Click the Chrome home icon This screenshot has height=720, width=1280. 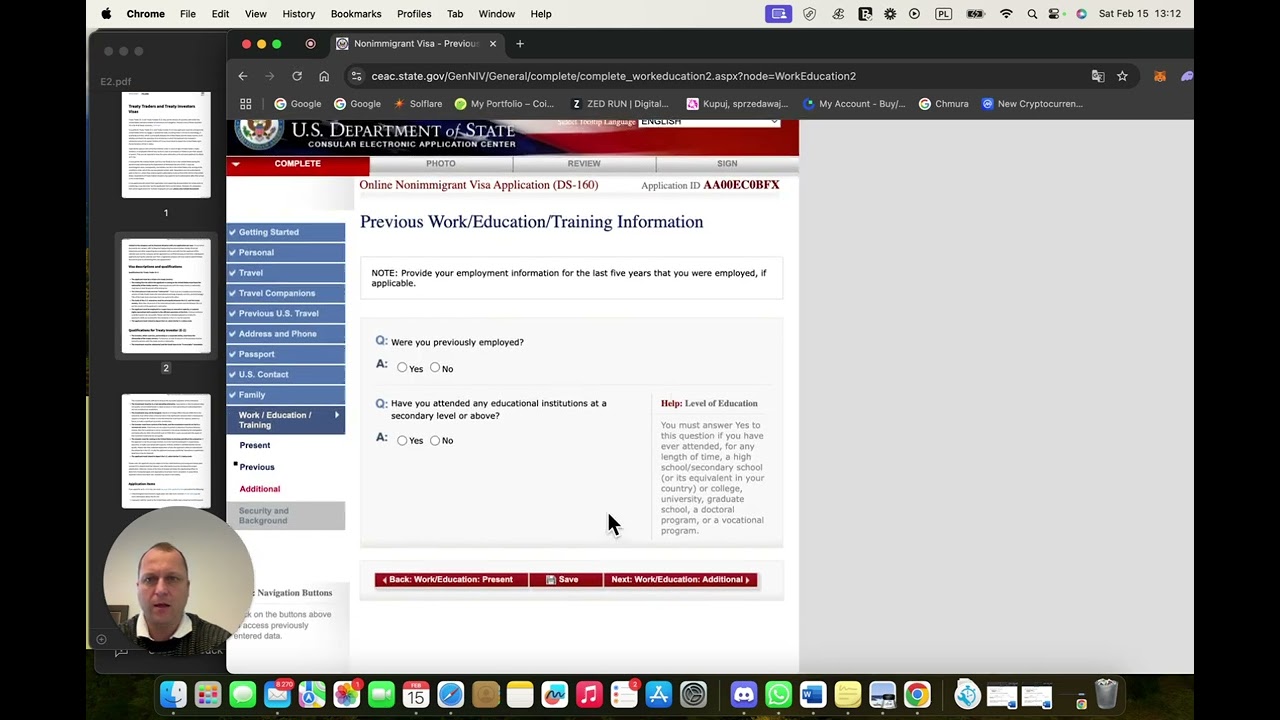coord(324,76)
